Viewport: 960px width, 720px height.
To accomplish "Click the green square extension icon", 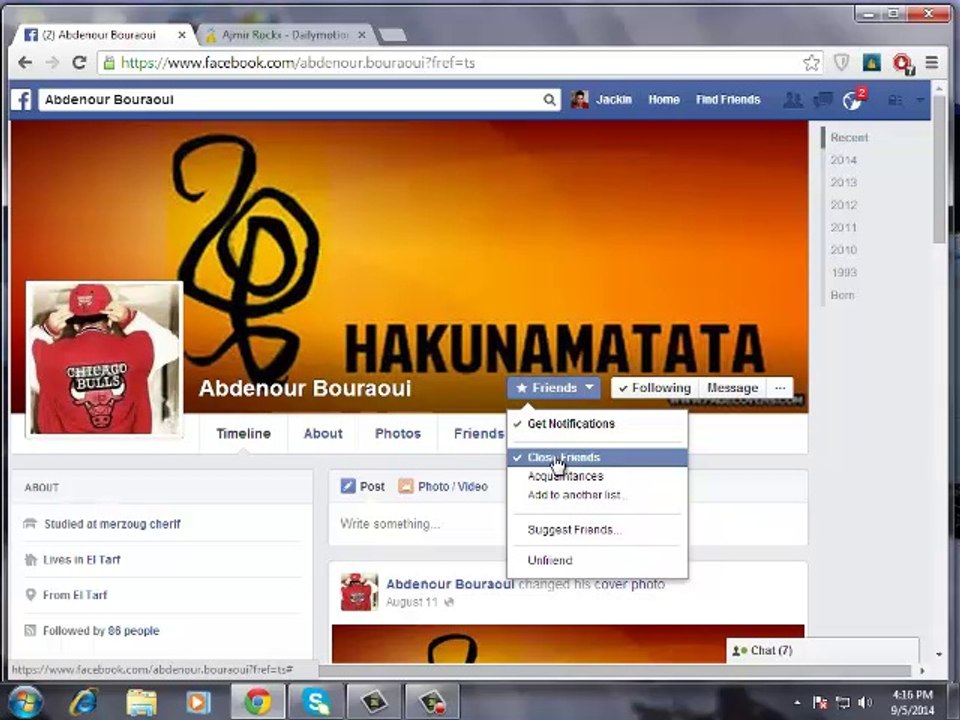I will tap(871, 62).
